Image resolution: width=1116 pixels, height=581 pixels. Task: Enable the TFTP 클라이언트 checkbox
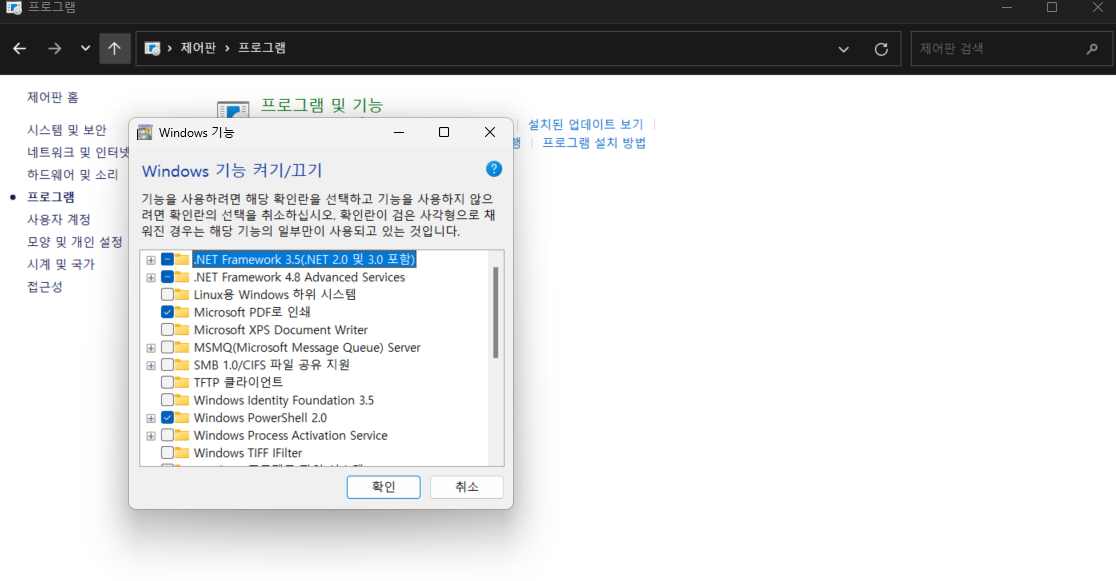coord(167,382)
